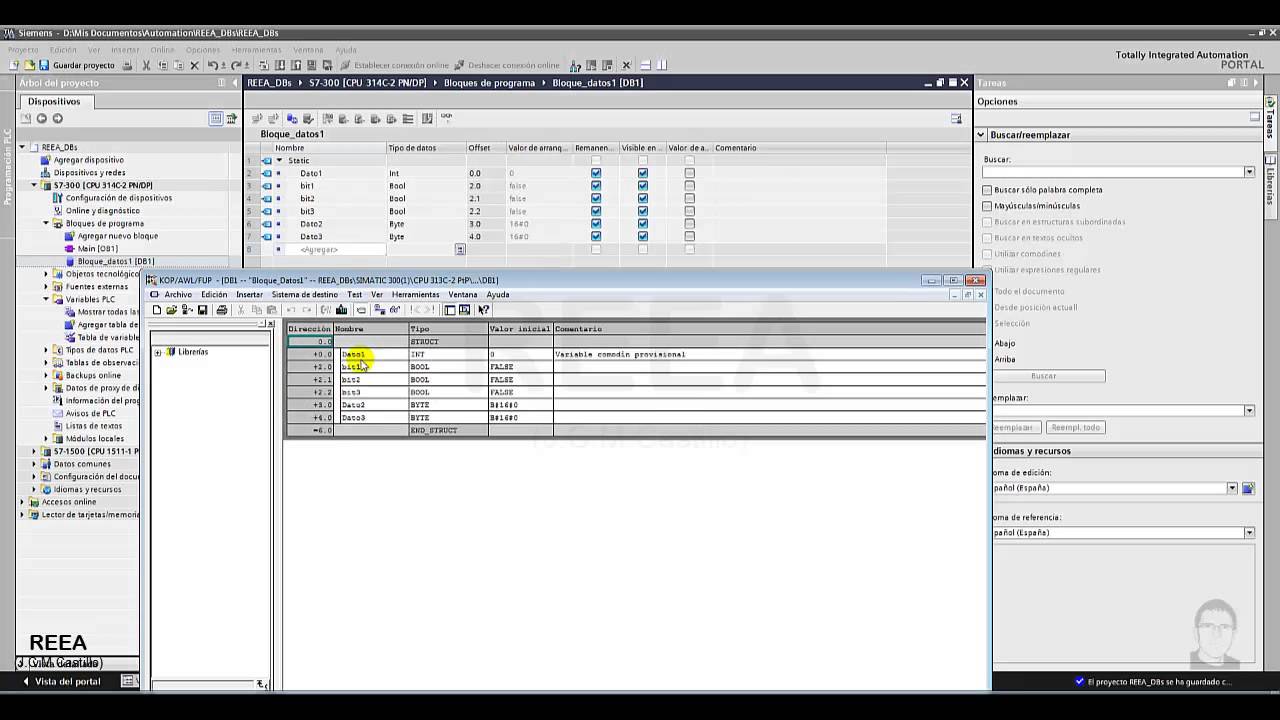Click the undo arrow in TIA Portal toolbar
Image resolution: width=1280 pixels, height=720 pixels.
213,65
